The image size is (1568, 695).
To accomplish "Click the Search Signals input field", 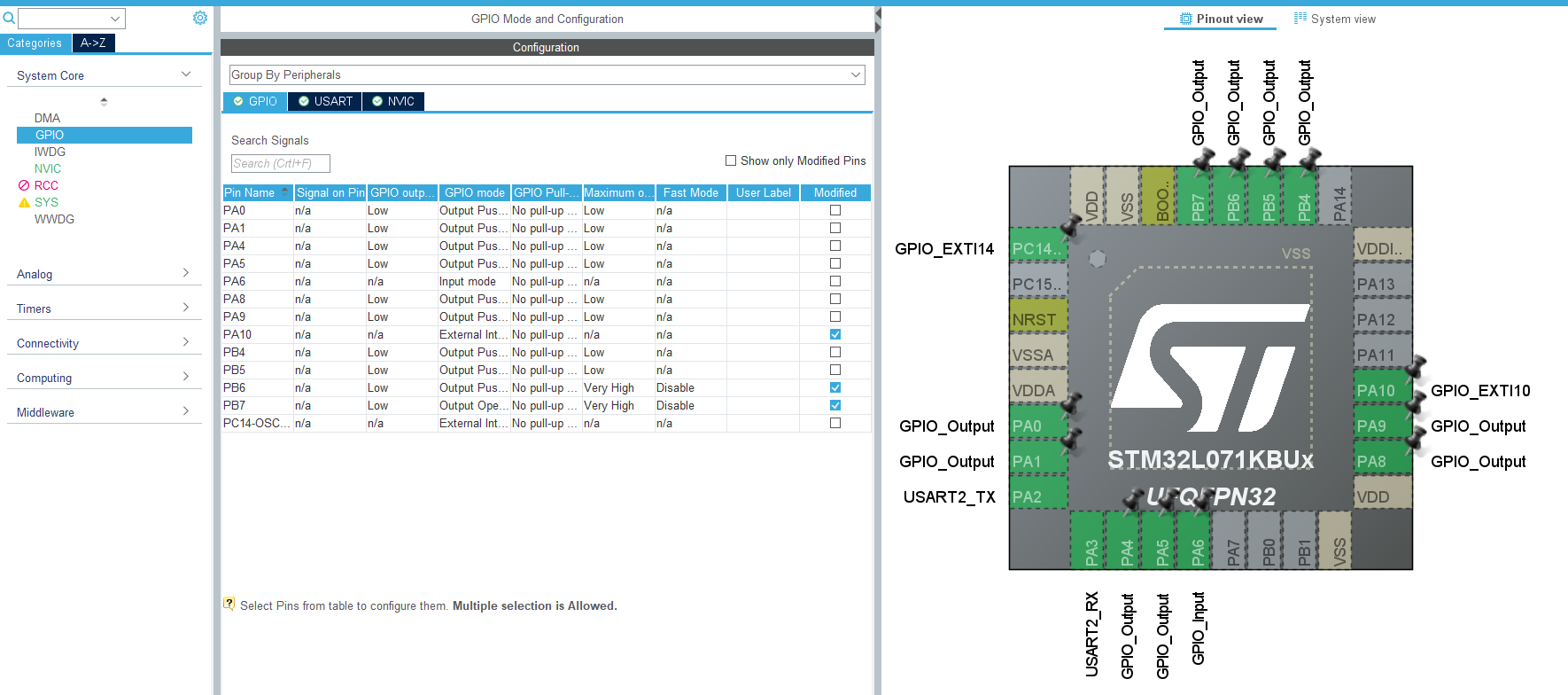I will point(280,163).
